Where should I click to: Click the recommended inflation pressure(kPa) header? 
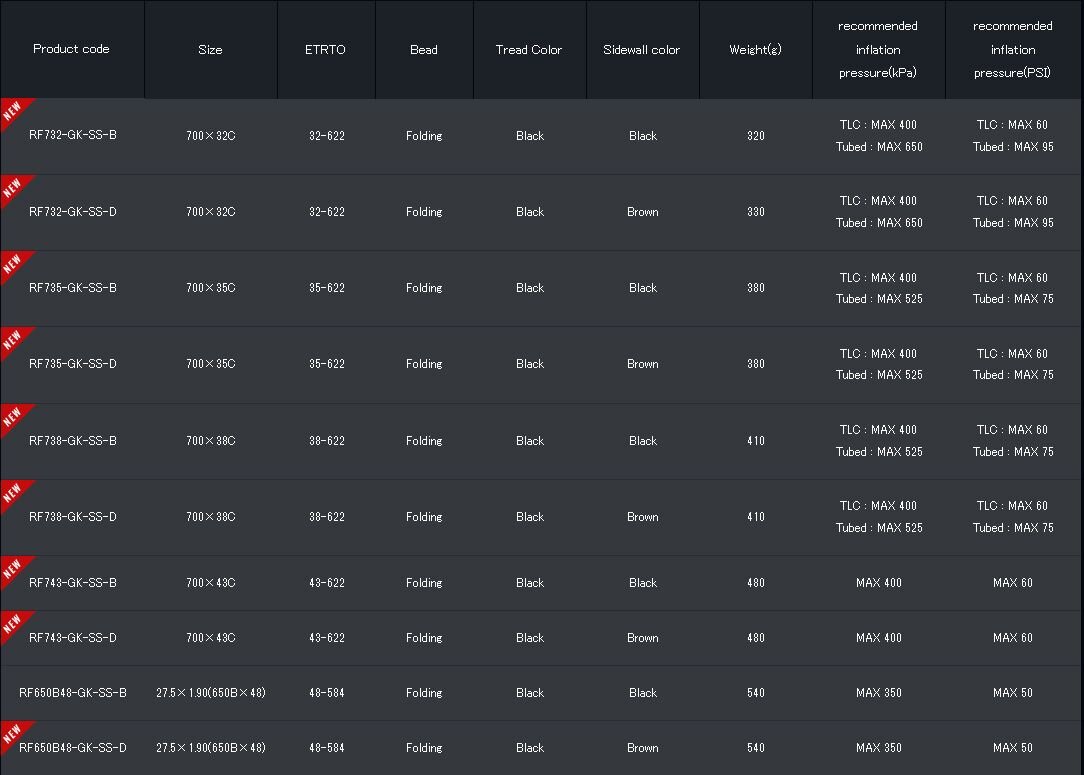878,50
